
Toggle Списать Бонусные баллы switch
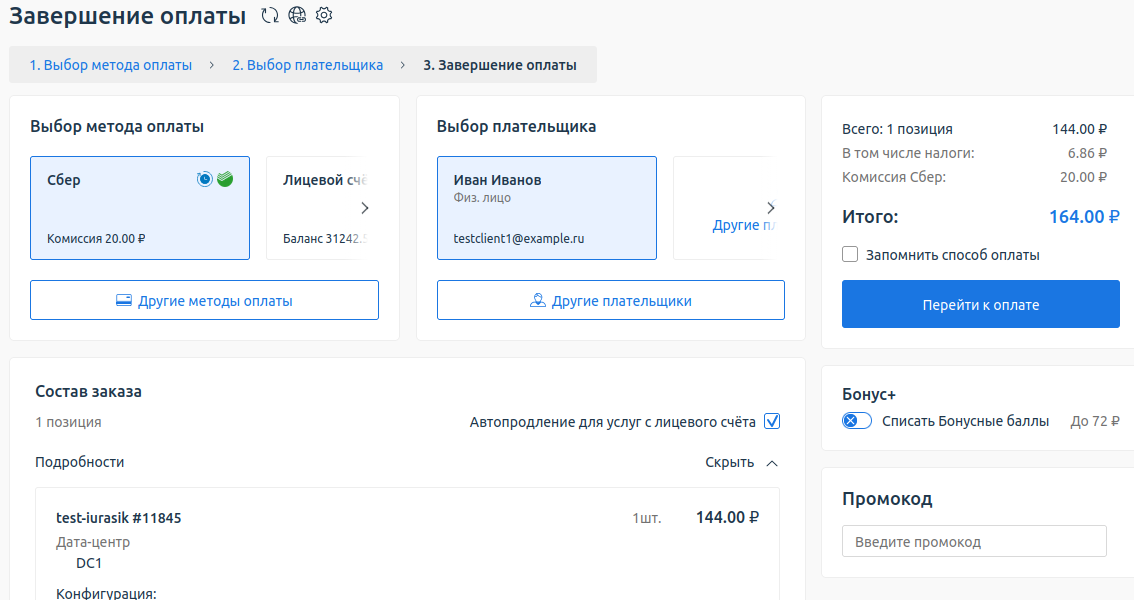click(x=857, y=421)
